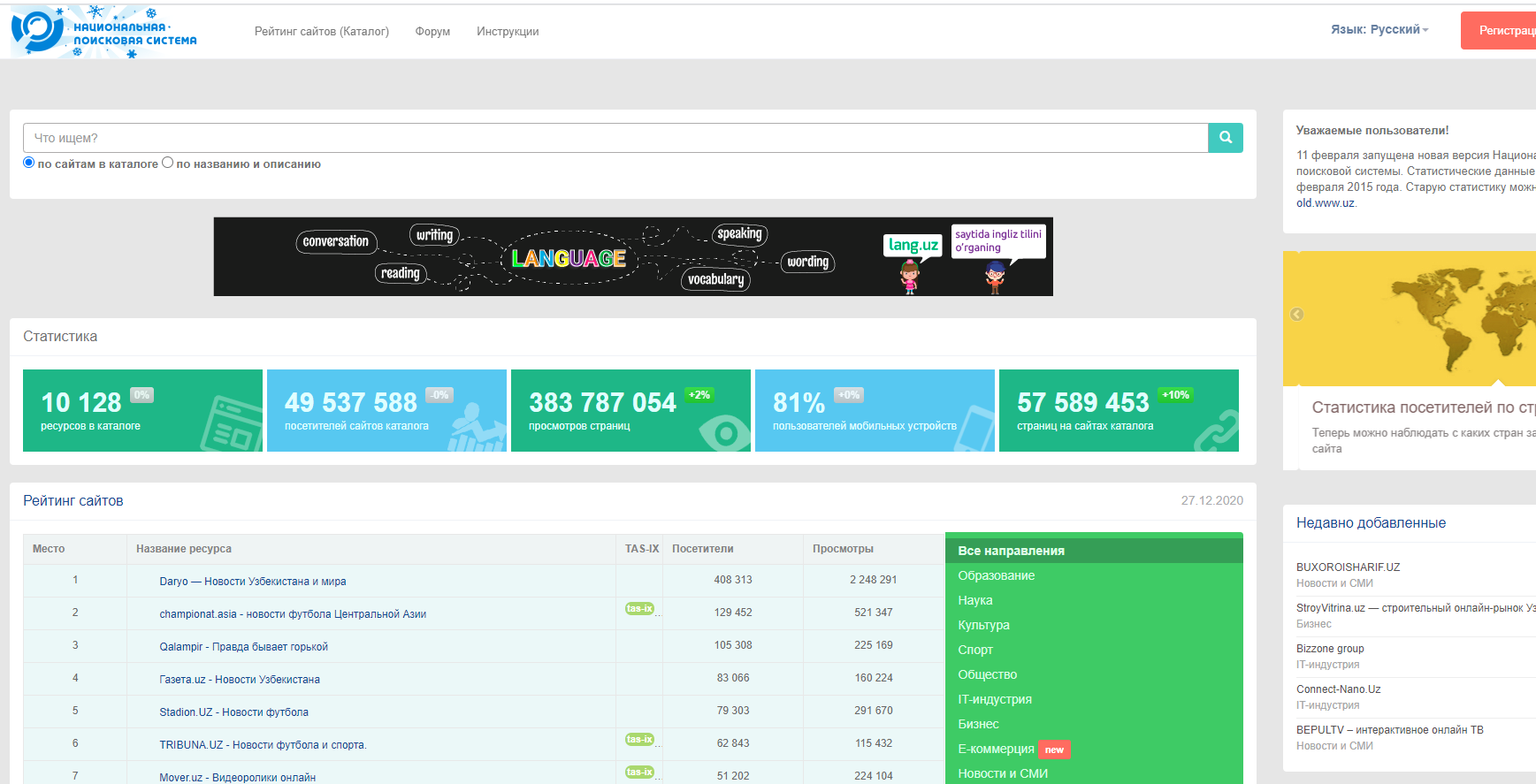Open championat.asia football news link
This screenshot has height=784, width=1536.
point(293,614)
